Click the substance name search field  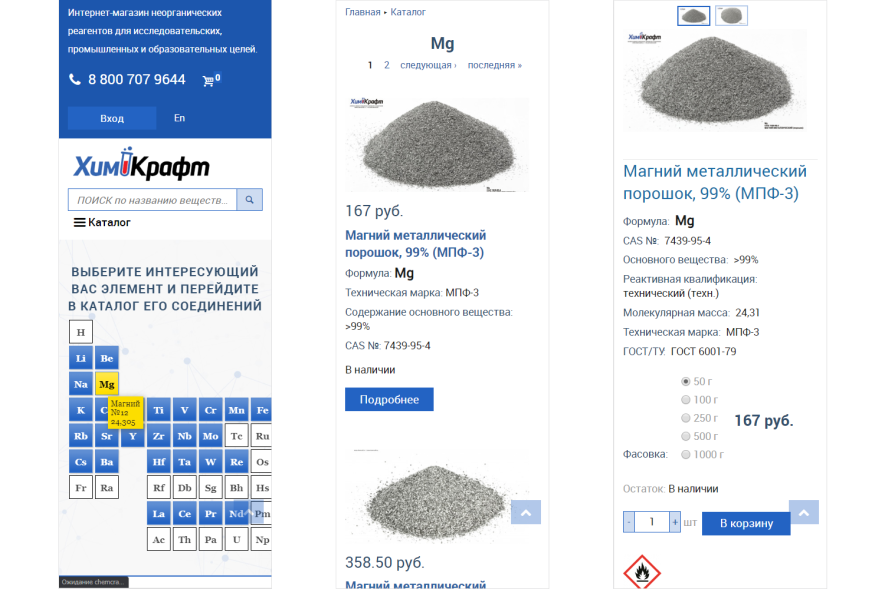coord(152,200)
